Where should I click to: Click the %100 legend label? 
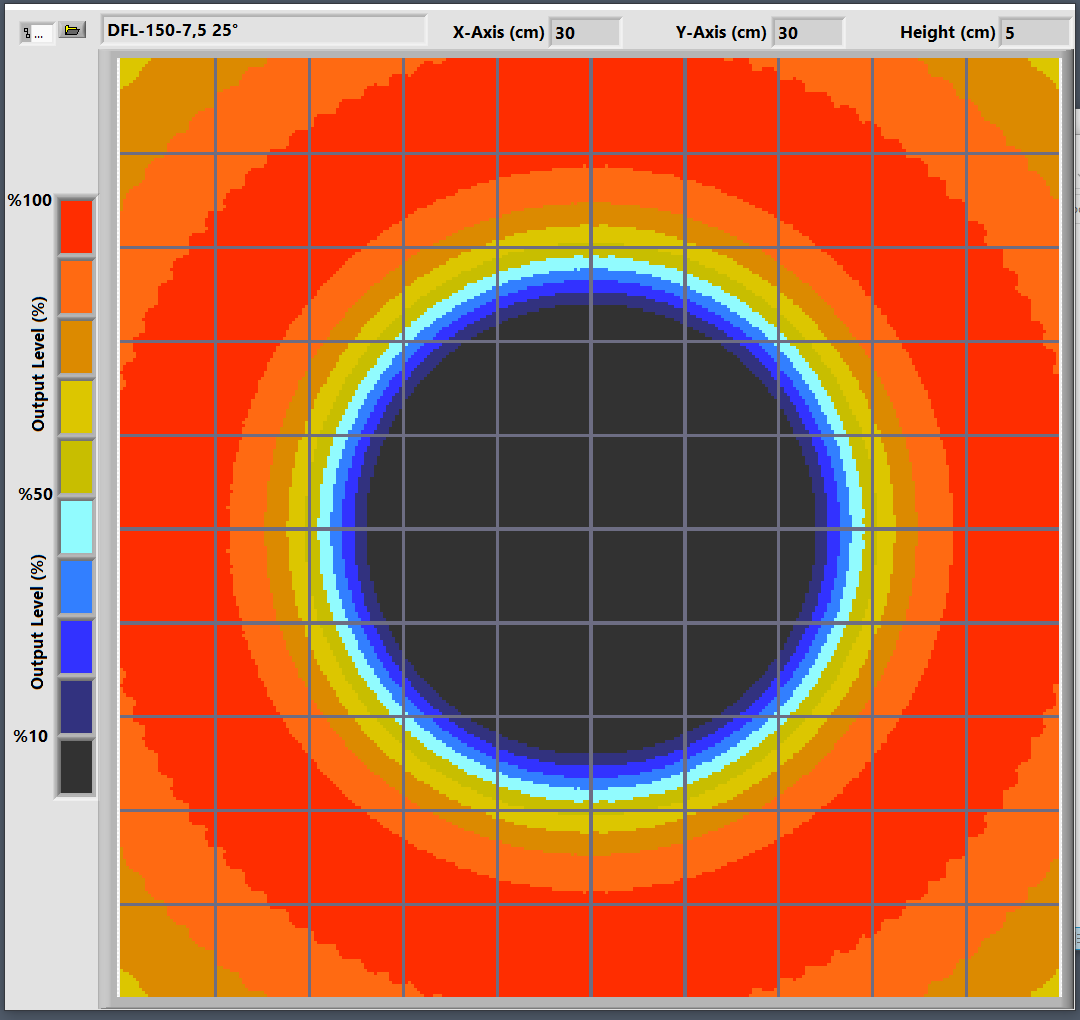pos(29,200)
